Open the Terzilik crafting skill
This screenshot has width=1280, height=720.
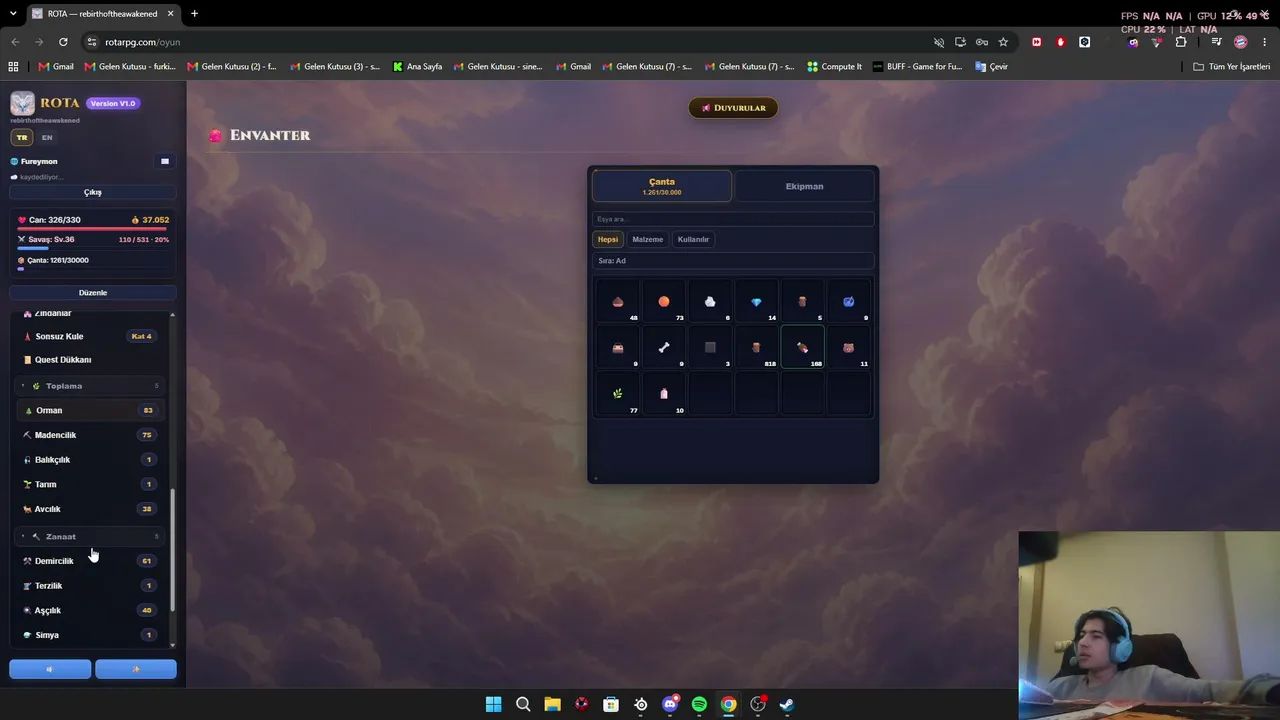[x=90, y=586]
